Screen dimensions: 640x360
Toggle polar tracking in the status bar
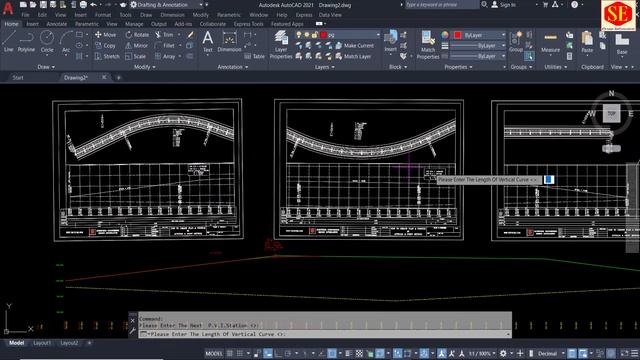point(288,353)
